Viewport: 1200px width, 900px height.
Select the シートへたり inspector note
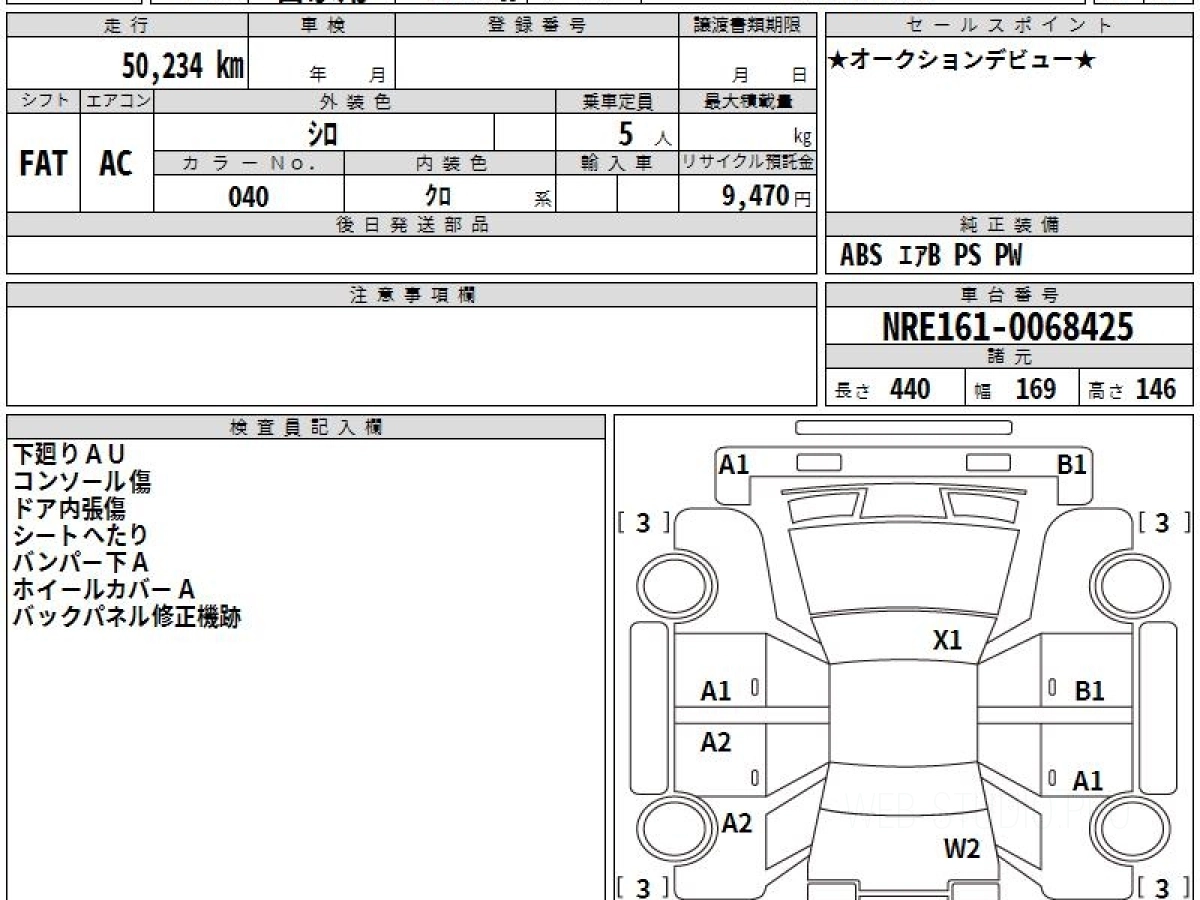click(80, 536)
